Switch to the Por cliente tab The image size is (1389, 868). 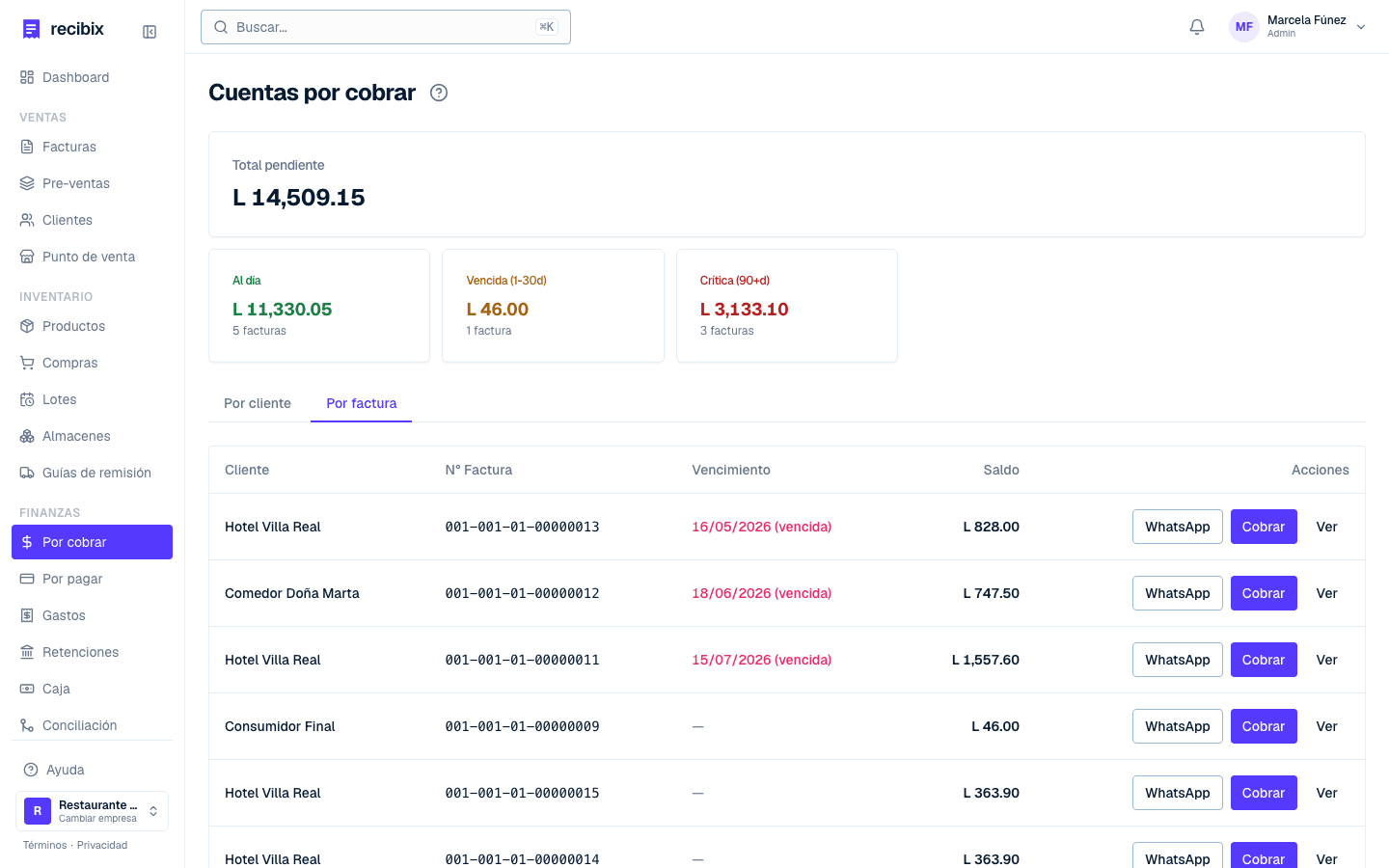(x=258, y=403)
